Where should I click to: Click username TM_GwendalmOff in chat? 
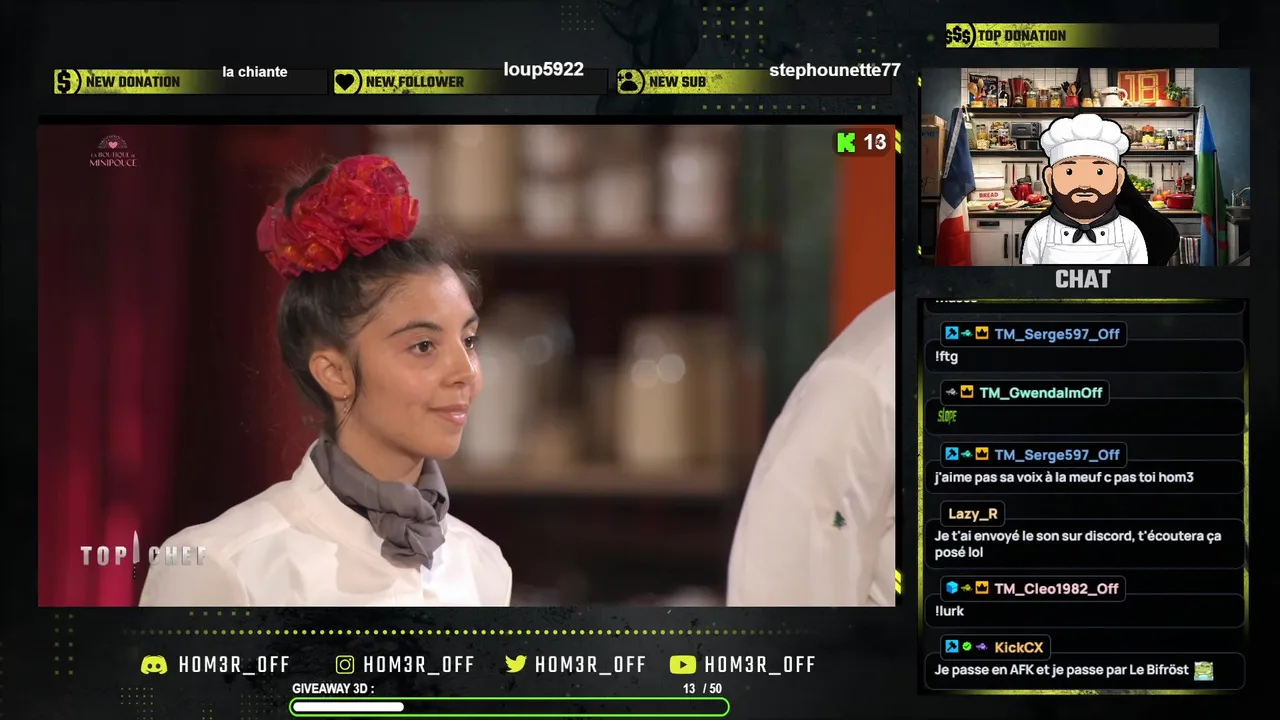(1040, 393)
